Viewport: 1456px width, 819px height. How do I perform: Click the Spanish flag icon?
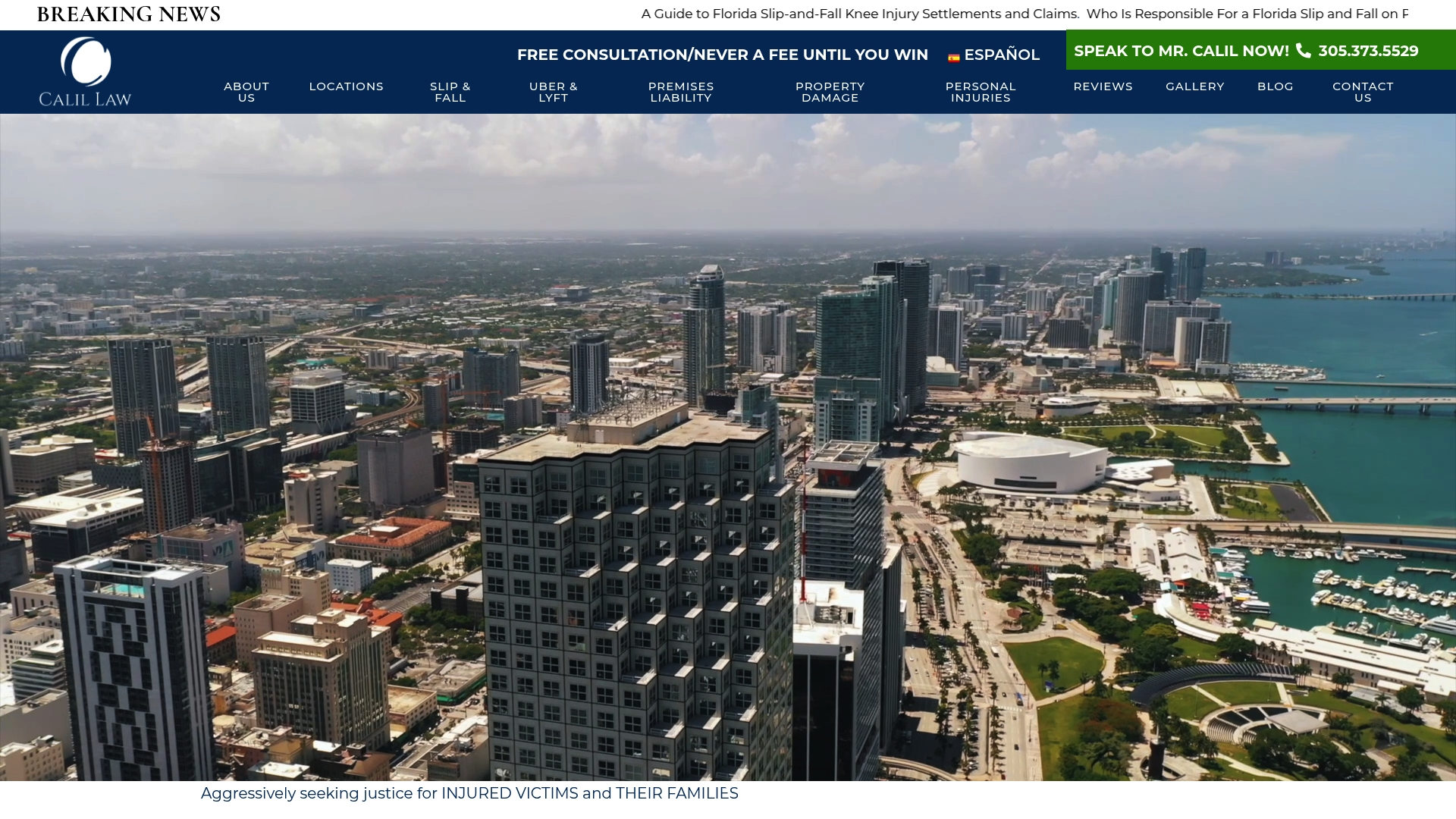[954, 57]
